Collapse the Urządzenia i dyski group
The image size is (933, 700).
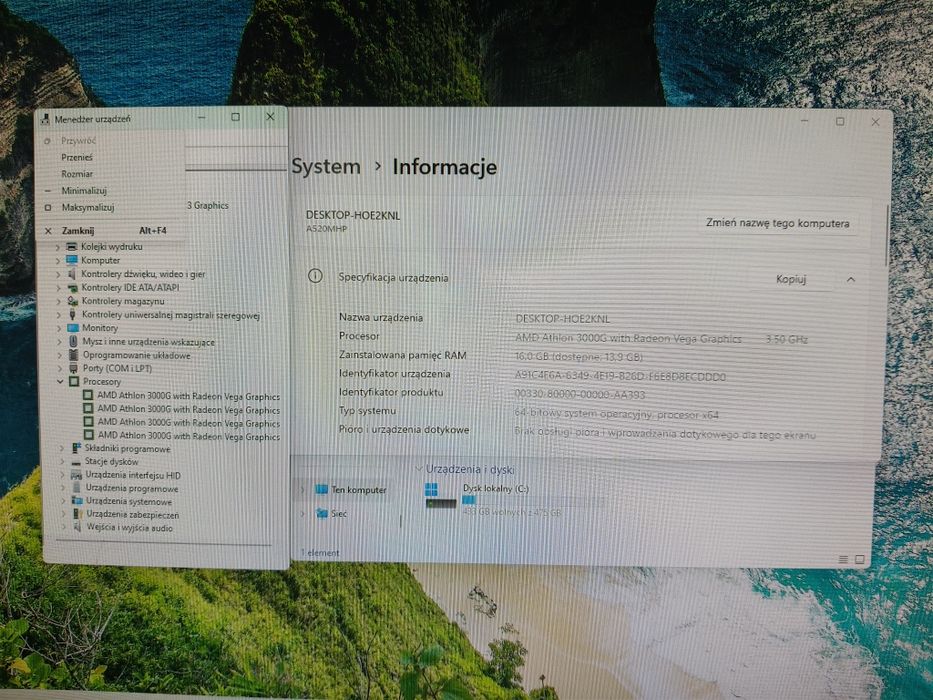coord(418,469)
